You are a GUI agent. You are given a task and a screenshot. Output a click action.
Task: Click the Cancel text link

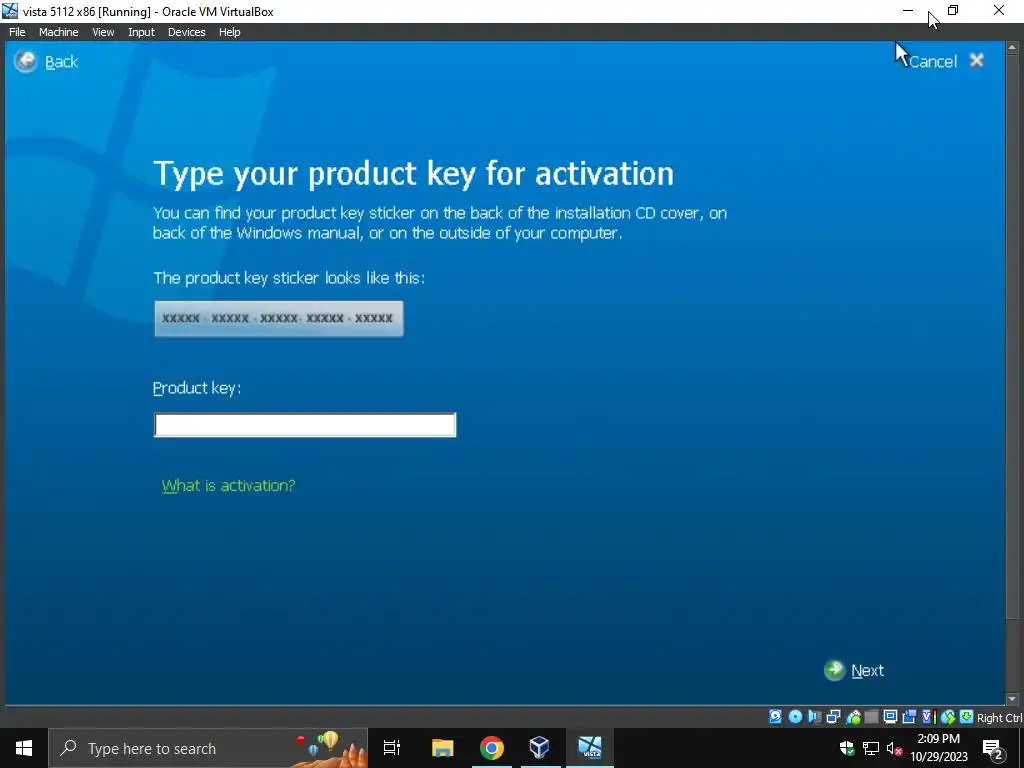933,61
